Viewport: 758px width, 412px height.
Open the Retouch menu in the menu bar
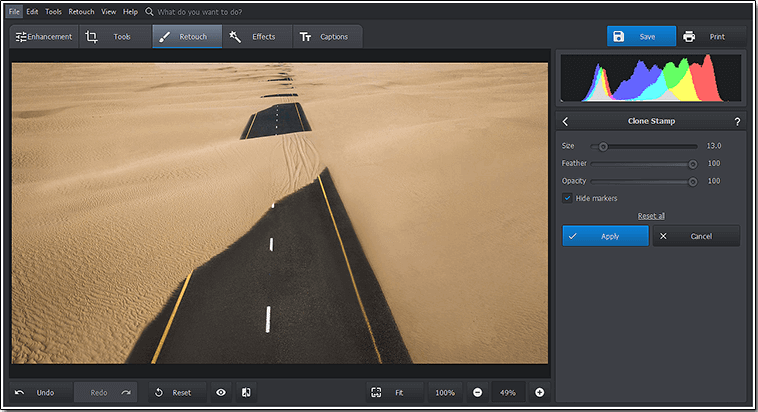pyautogui.click(x=81, y=12)
